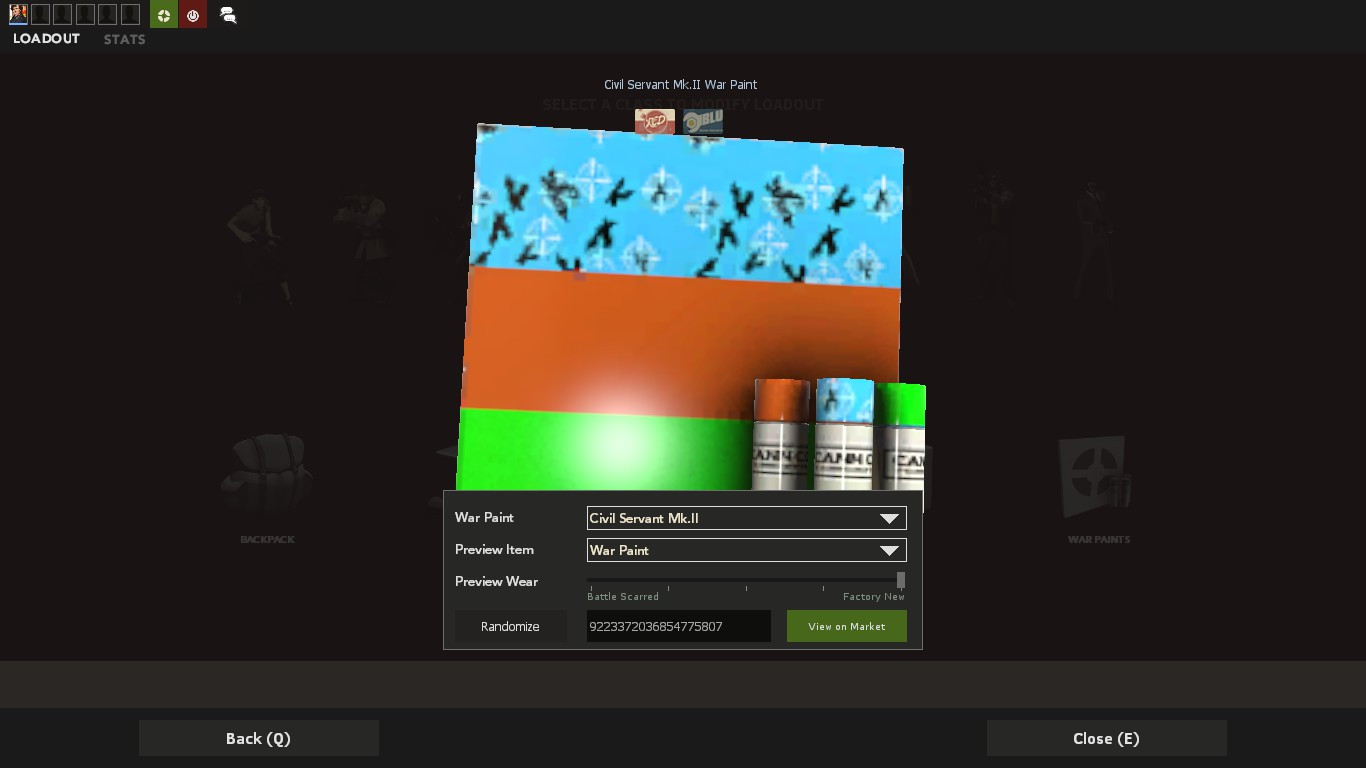Click the Preview Item label

click(x=494, y=549)
